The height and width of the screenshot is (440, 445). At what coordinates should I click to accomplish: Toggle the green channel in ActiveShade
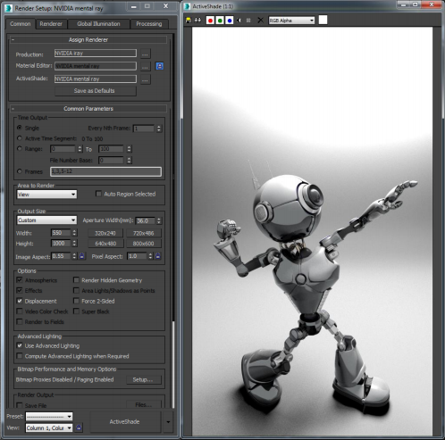coord(220,20)
